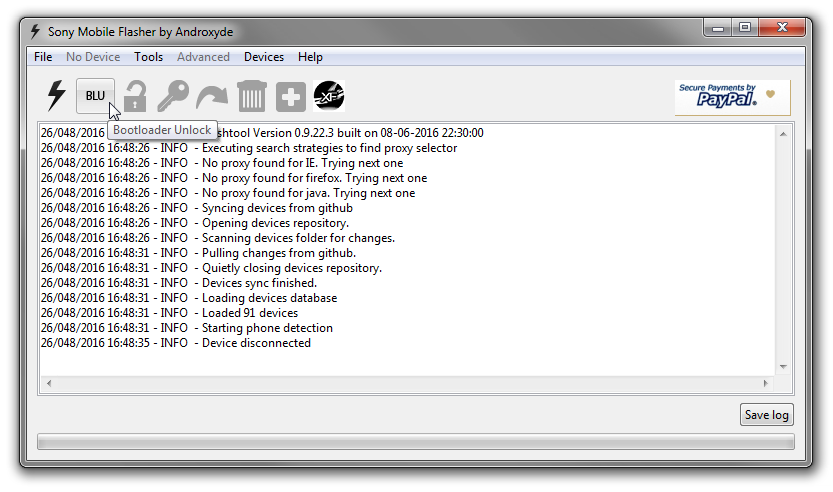Screen dimensions: 833x492
Task: Select log line 'Opening devices repository.'
Action: [195, 223]
